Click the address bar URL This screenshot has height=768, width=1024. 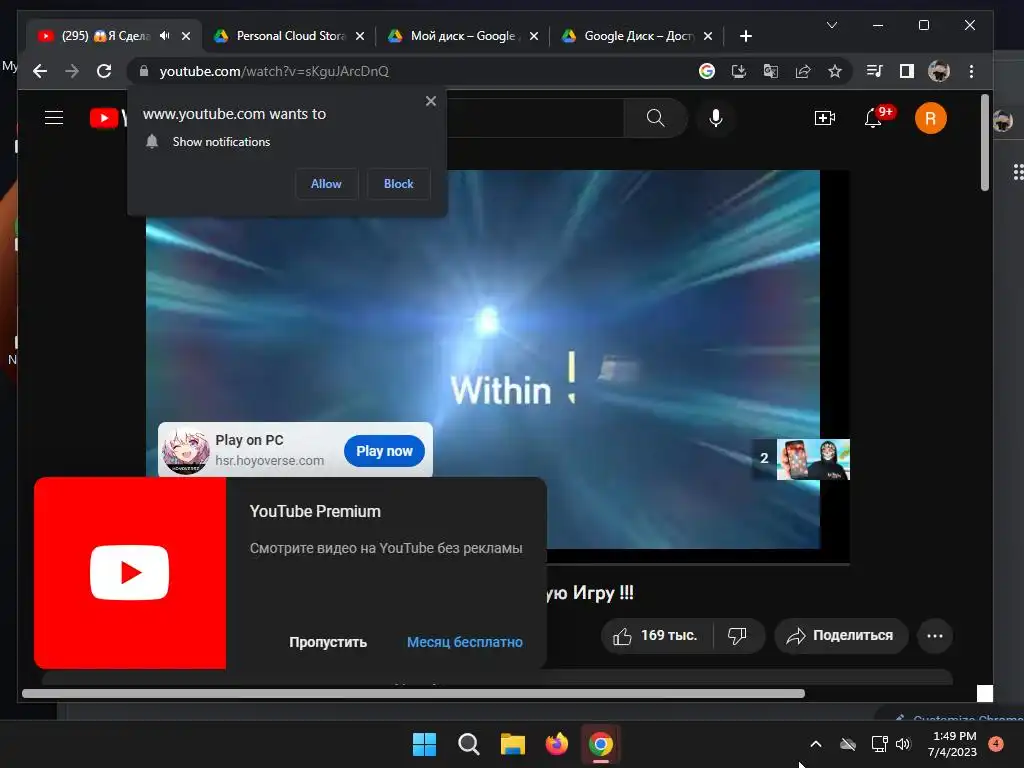point(274,71)
